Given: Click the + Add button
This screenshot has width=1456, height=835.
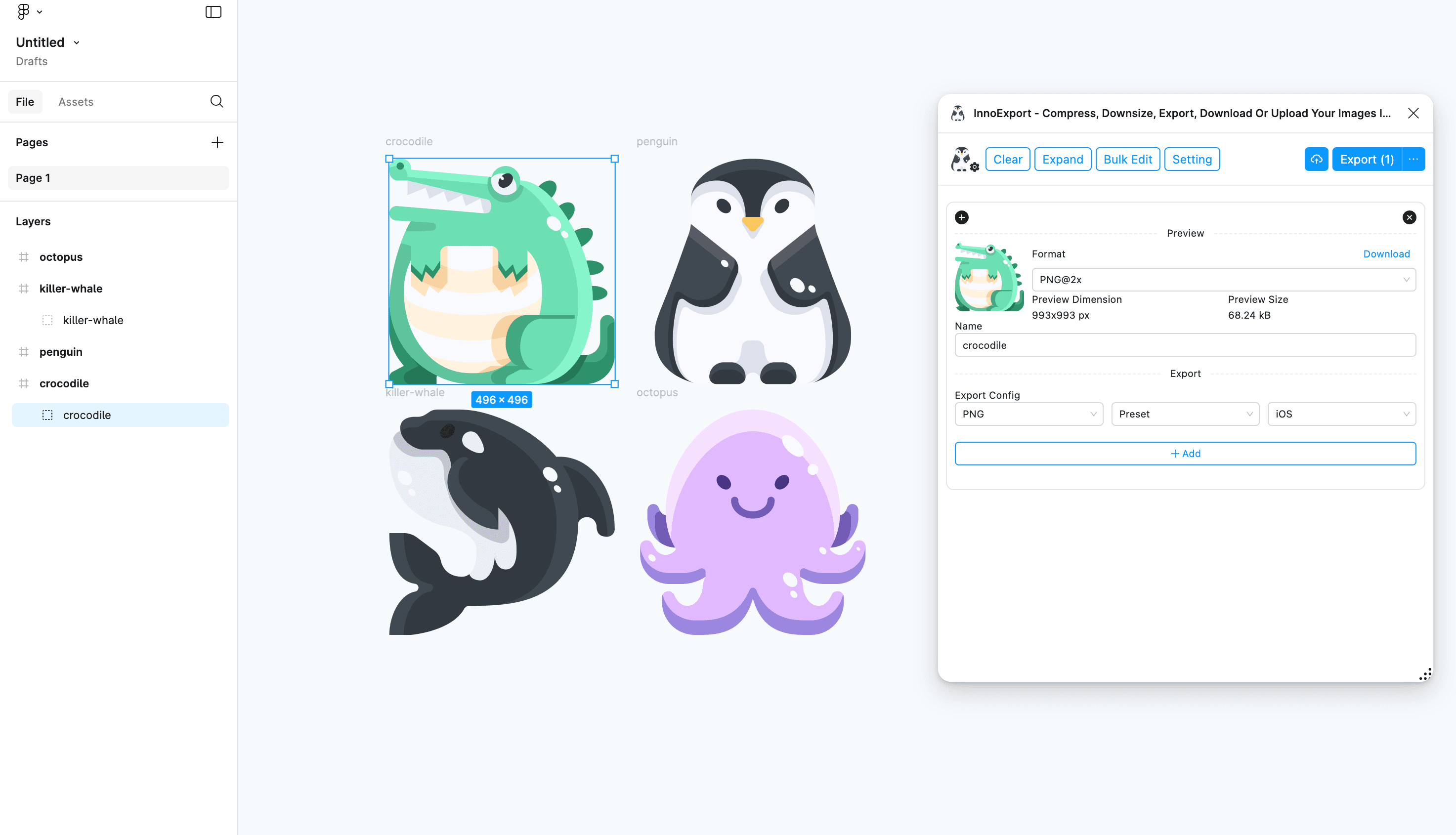Looking at the screenshot, I should point(1185,454).
